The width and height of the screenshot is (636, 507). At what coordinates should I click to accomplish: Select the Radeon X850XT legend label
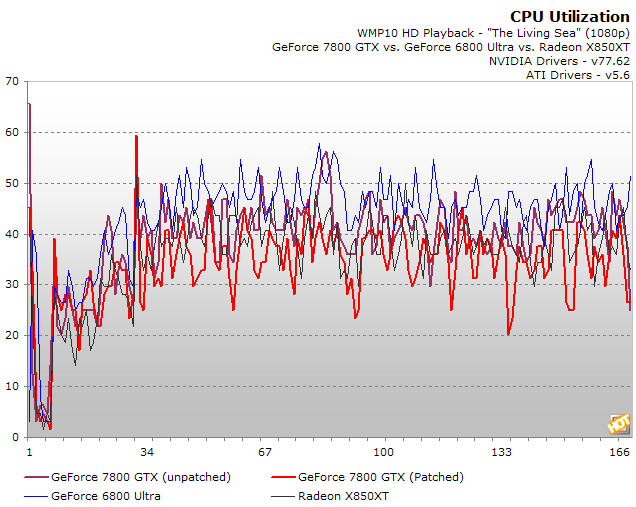[343, 496]
